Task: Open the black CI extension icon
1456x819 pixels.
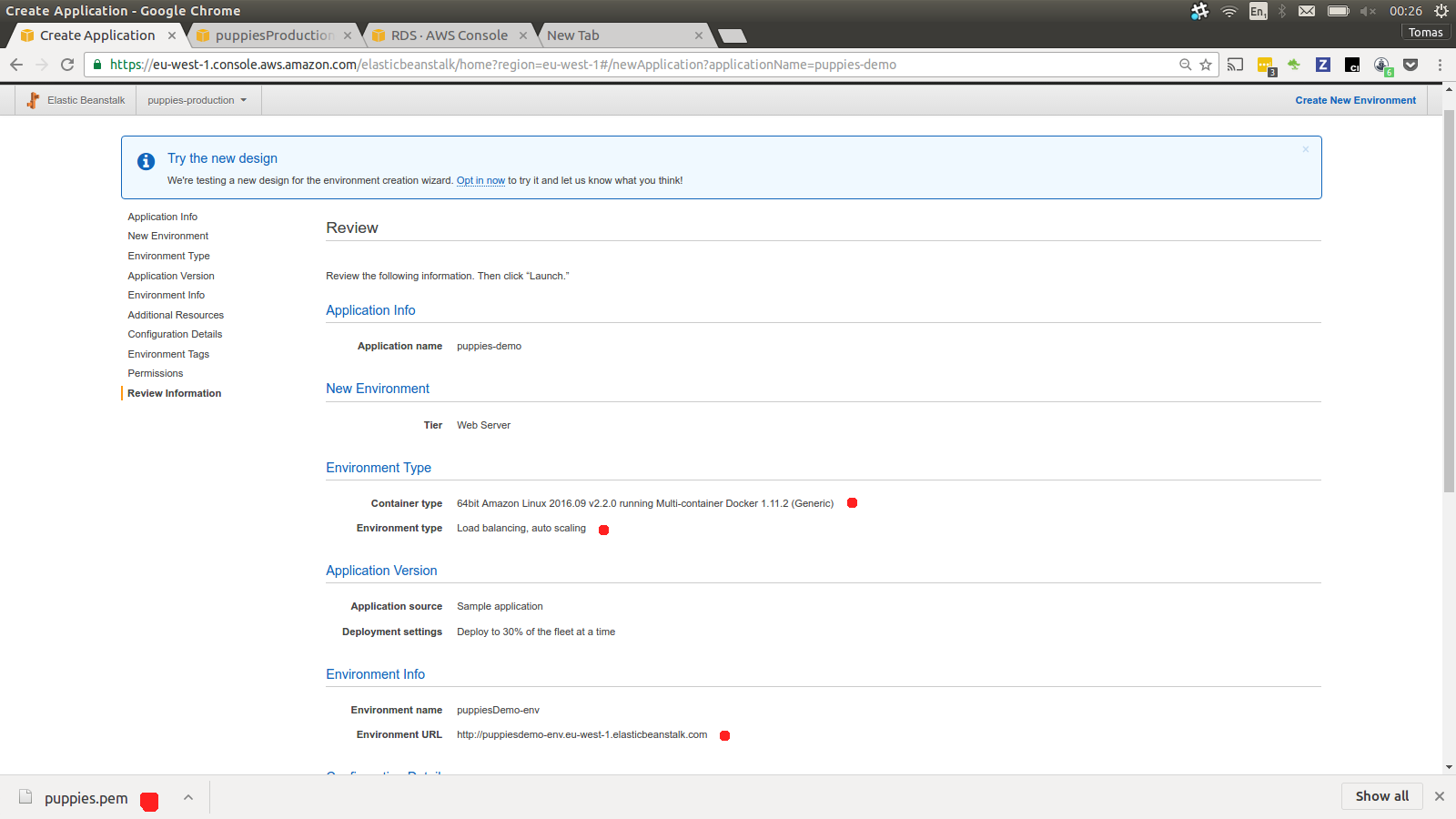Action: pyautogui.click(x=1352, y=65)
